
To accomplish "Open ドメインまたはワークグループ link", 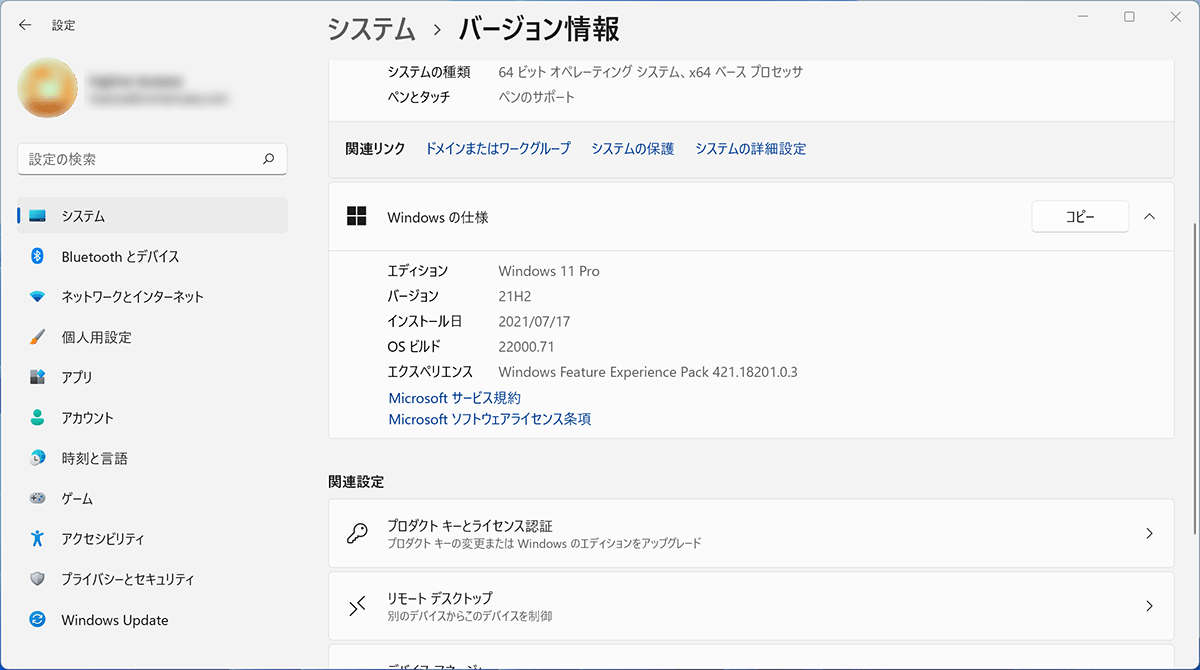I will tap(498, 149).
